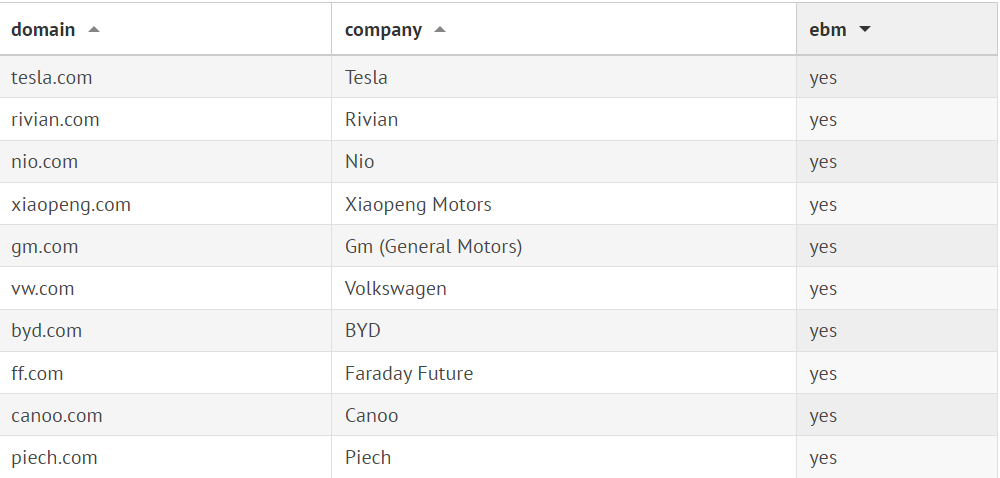Click the ebm value in piech.com row
Image resolution: width=1000 pixels, height=478 pixels.
click(823, 458)
